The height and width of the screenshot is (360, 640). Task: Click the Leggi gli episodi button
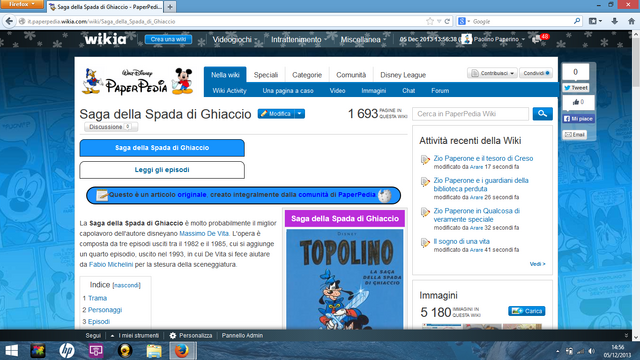162,170
